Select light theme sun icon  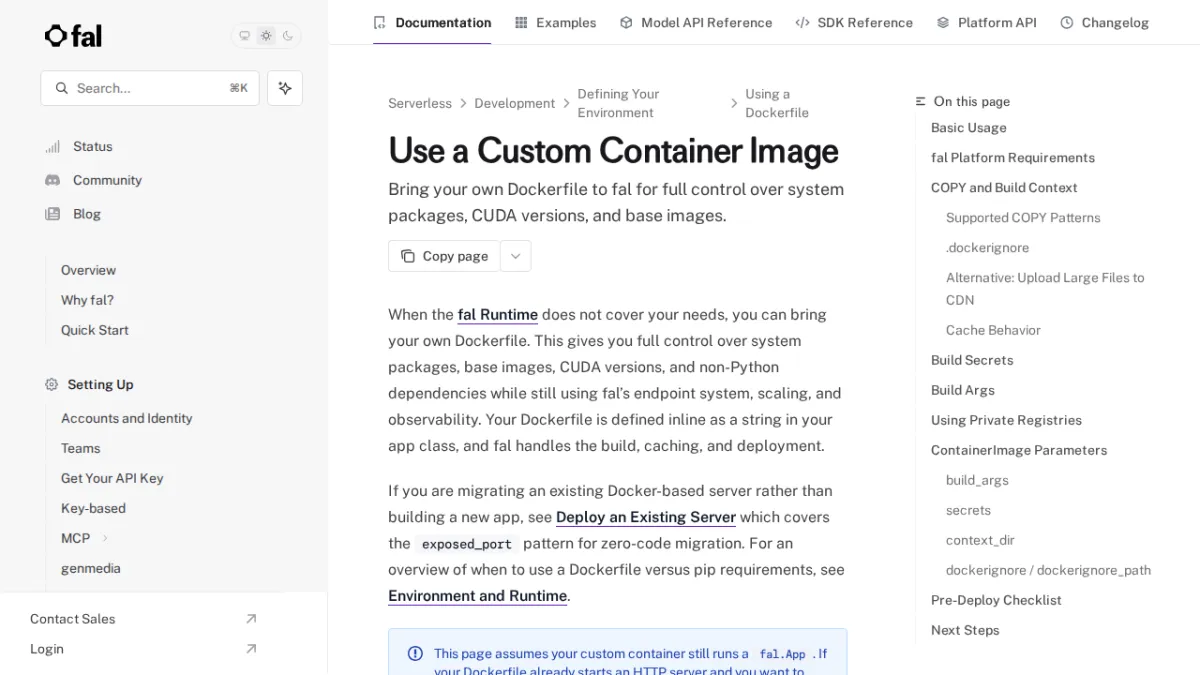(x=266, y=36)
